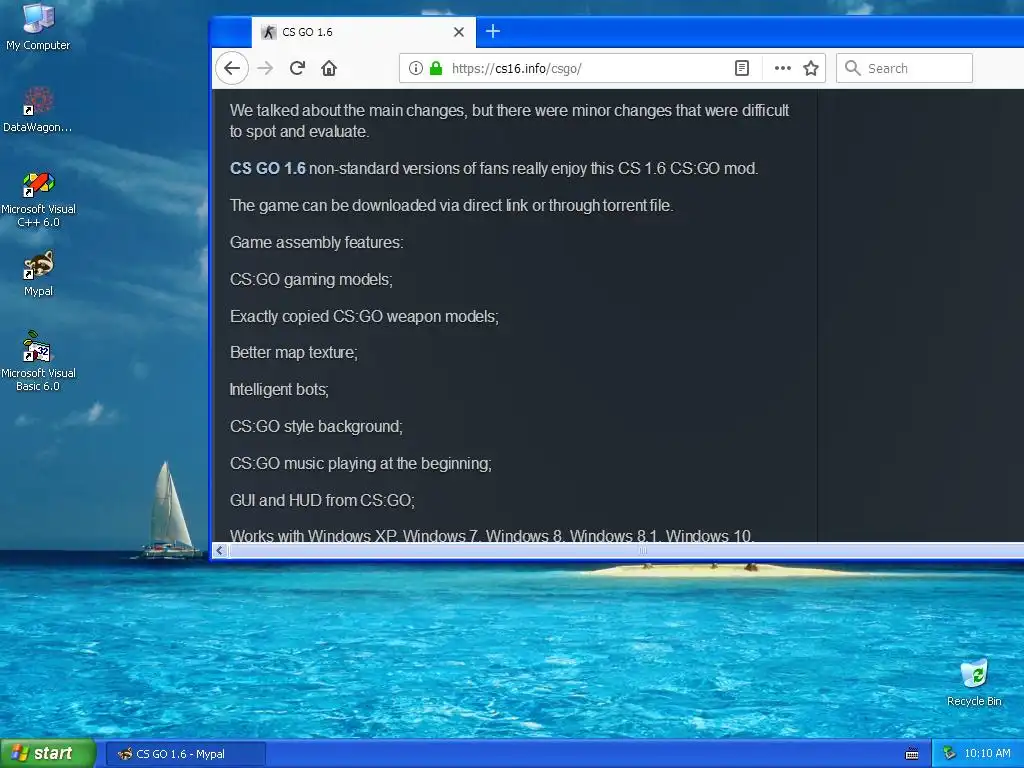Viewport: 1024px width, 768px height.
Task: Click text 'CS:GO gaming models;'
Action: tap(311, 280)
